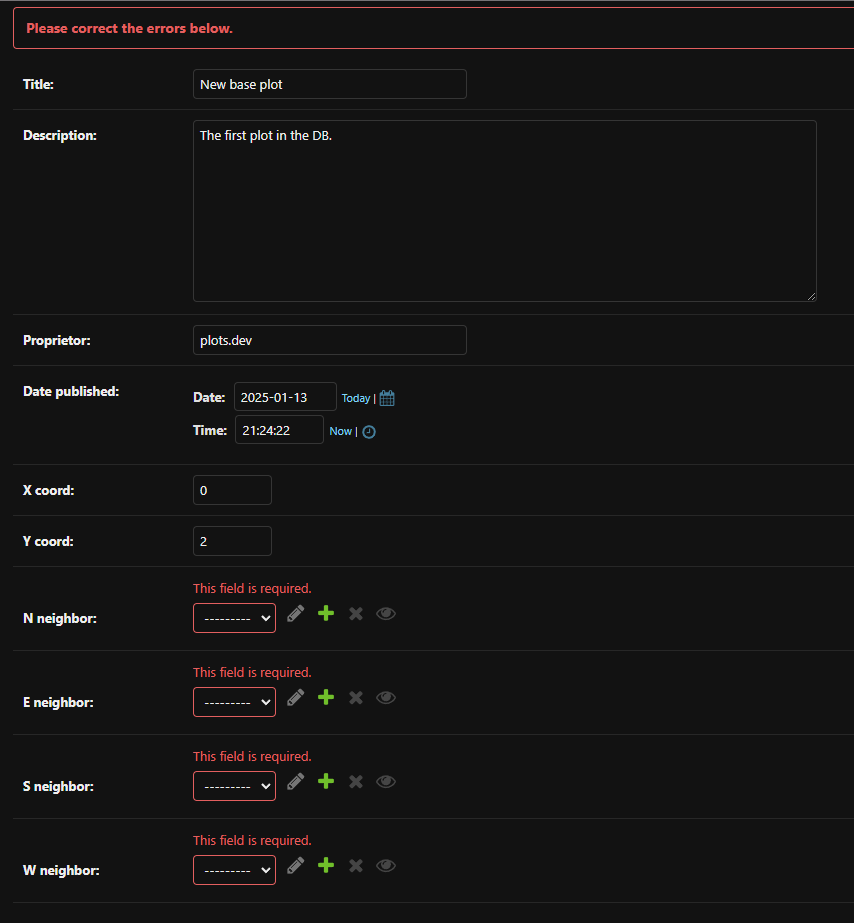Open the calendar picker icon beside Today
This screenshot has height=923, width=854.
tap(387, 398)
